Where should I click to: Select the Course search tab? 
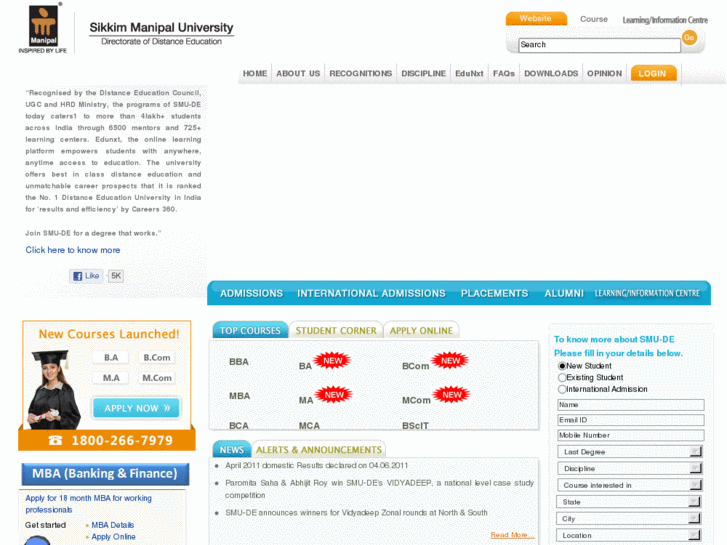click(594, 19)
